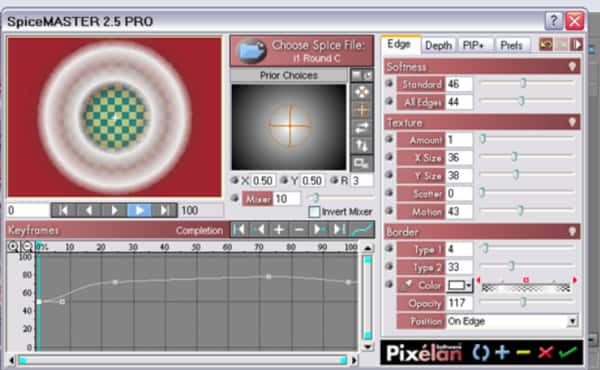Screen dimensions: 600x370
Task: Switch to the Depth tab
Action: pos(439,45)
